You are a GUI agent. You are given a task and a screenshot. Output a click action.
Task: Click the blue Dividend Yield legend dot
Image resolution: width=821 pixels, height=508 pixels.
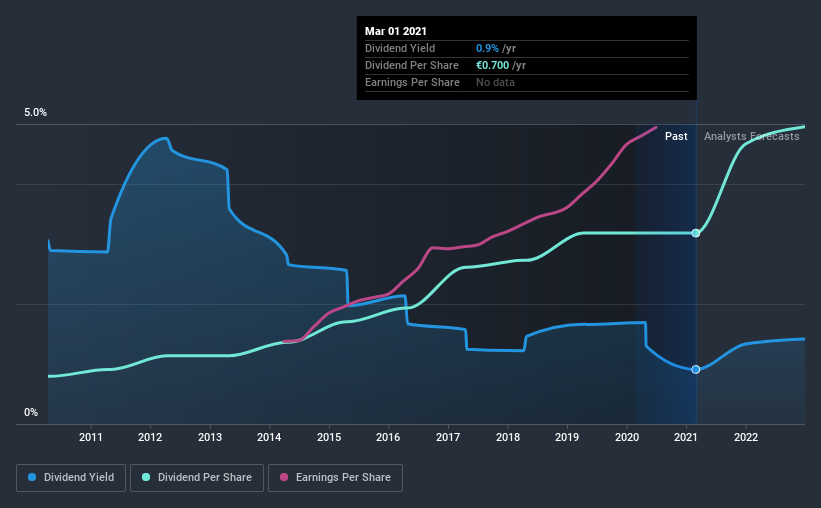[32, 477]
